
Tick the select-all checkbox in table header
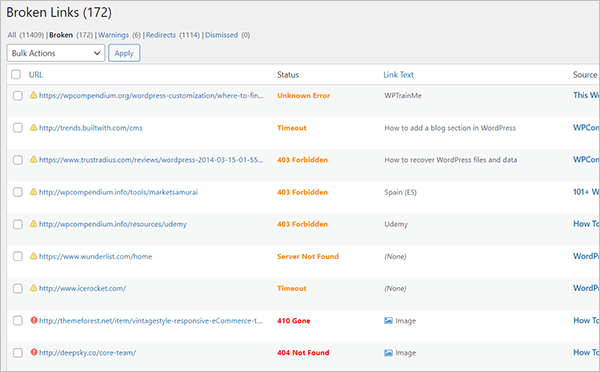coord(16,74)
